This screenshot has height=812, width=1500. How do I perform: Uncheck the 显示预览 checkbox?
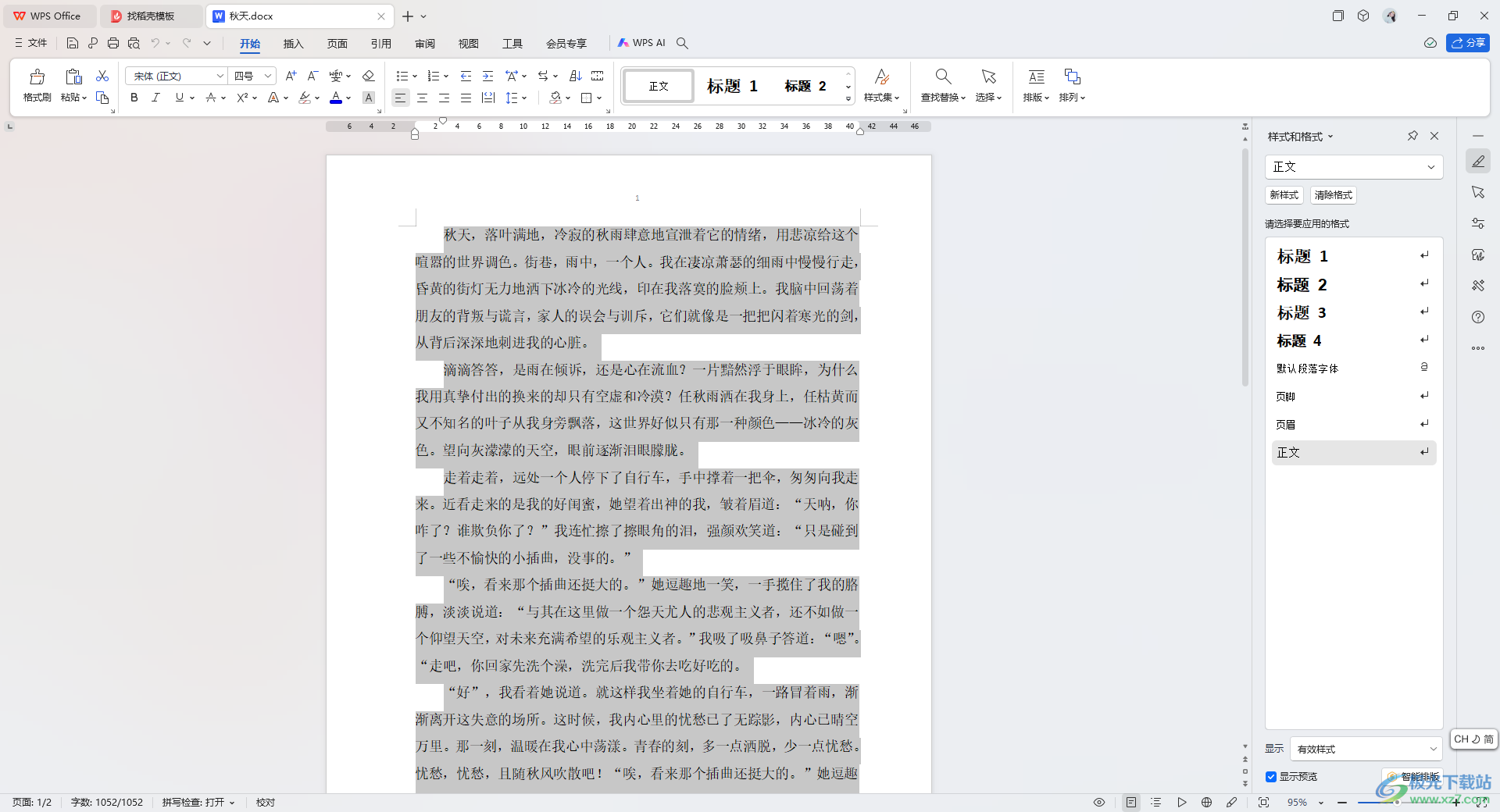click(1271, 776)
